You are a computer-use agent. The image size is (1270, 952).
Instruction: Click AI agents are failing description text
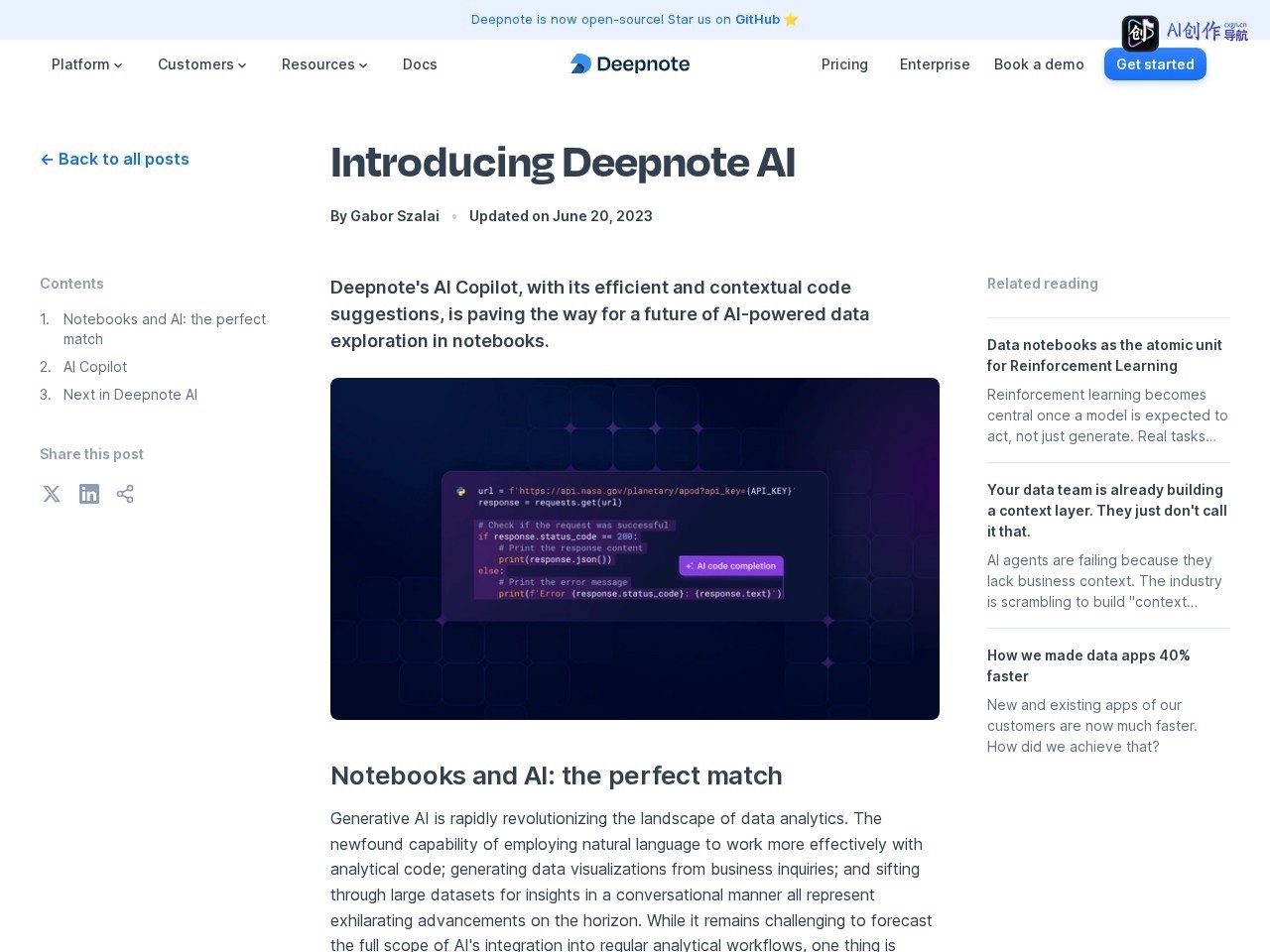pyautogui.click(x=1104, y=581)
